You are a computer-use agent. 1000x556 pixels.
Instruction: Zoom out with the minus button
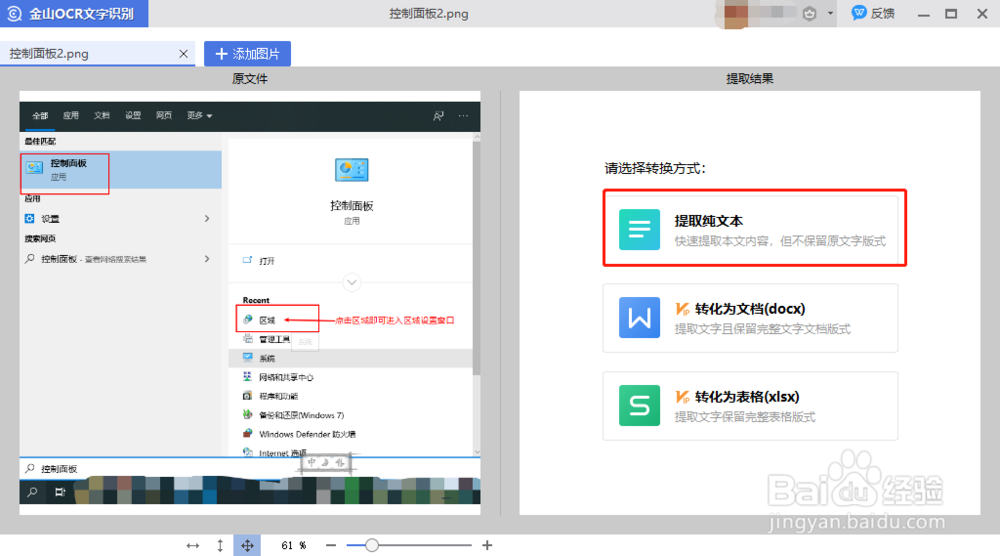tap(330, 545)
